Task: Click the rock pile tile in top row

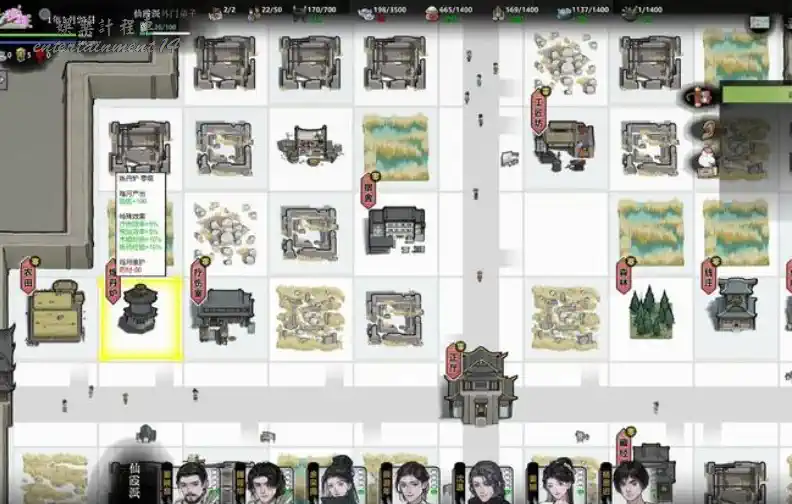Action: click(x=565, y=60)
